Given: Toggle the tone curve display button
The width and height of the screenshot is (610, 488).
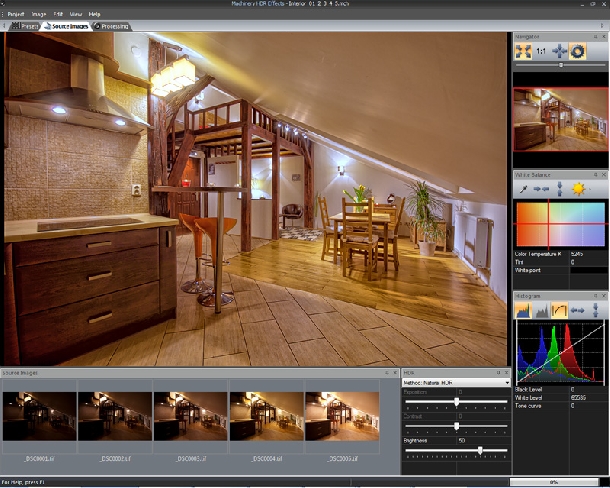Looking at the screenshot, I should tap(559, 311).
